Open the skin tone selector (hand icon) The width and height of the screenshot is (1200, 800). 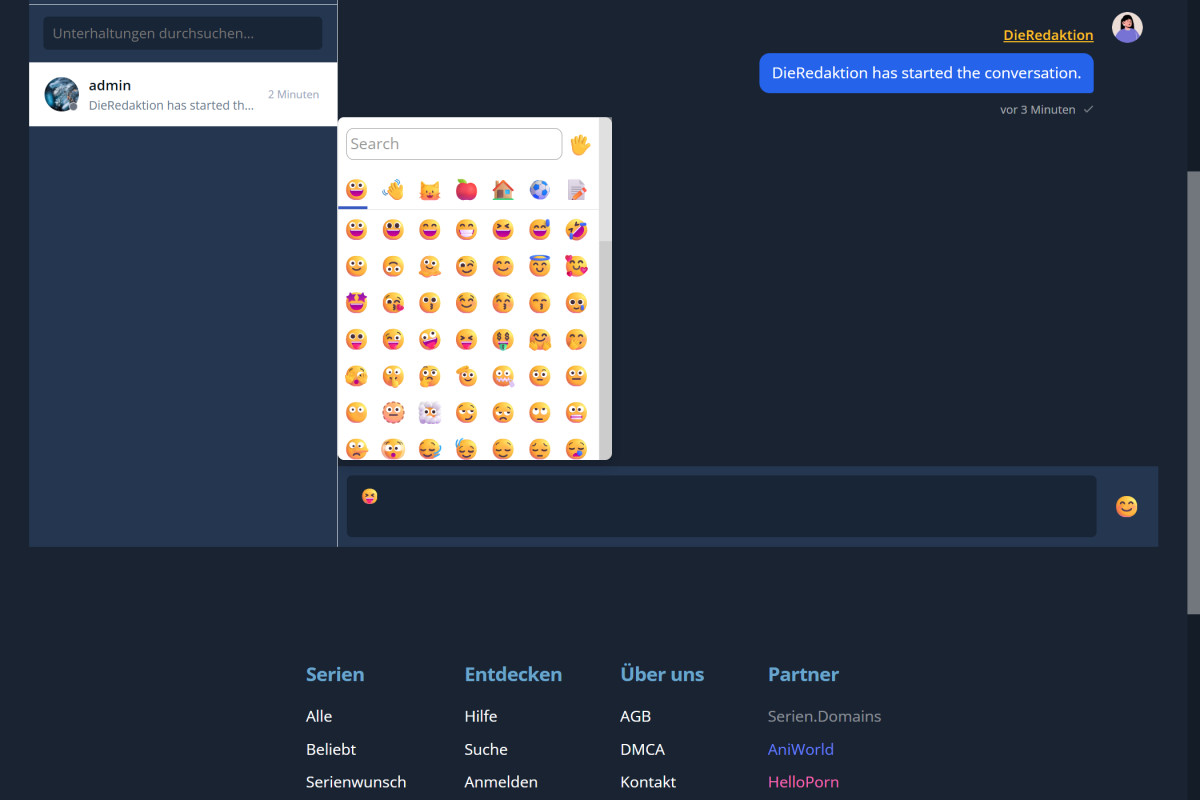[x=581, y=143]
